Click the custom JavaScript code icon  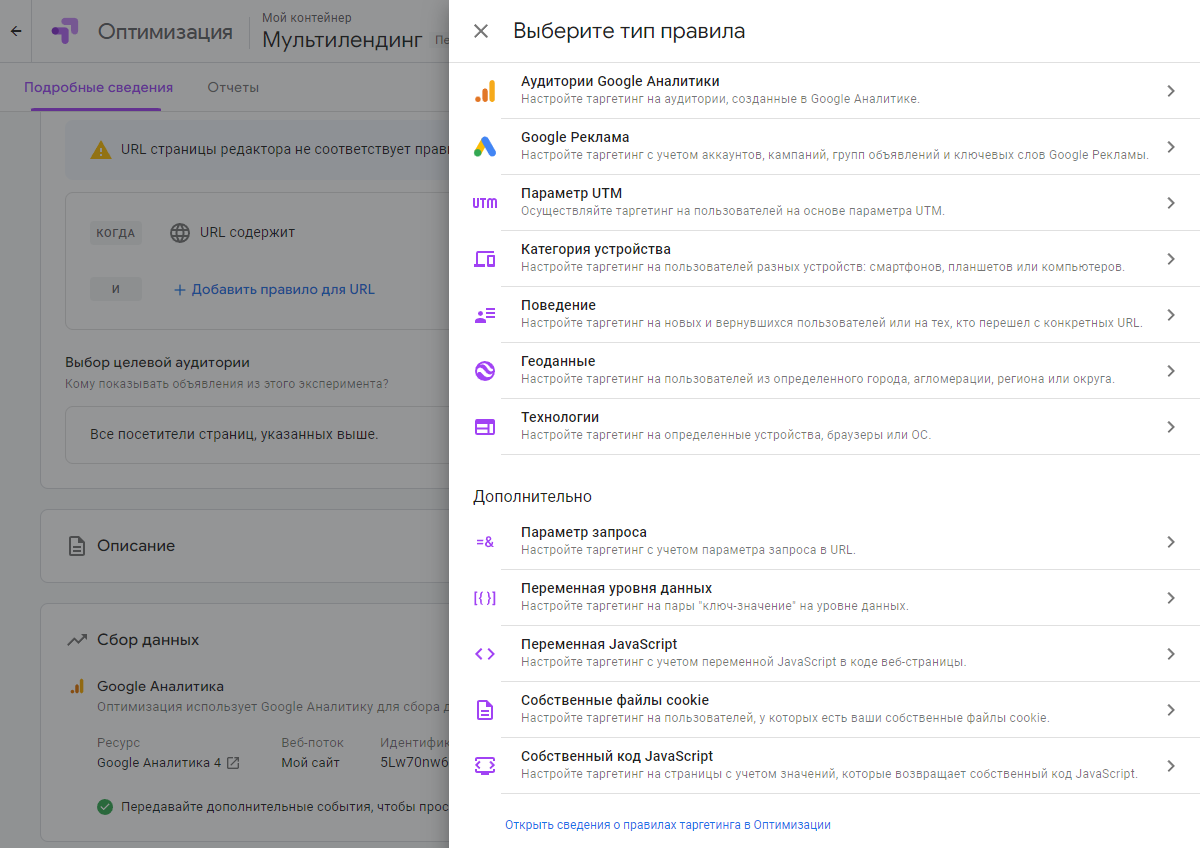point(485,766)
